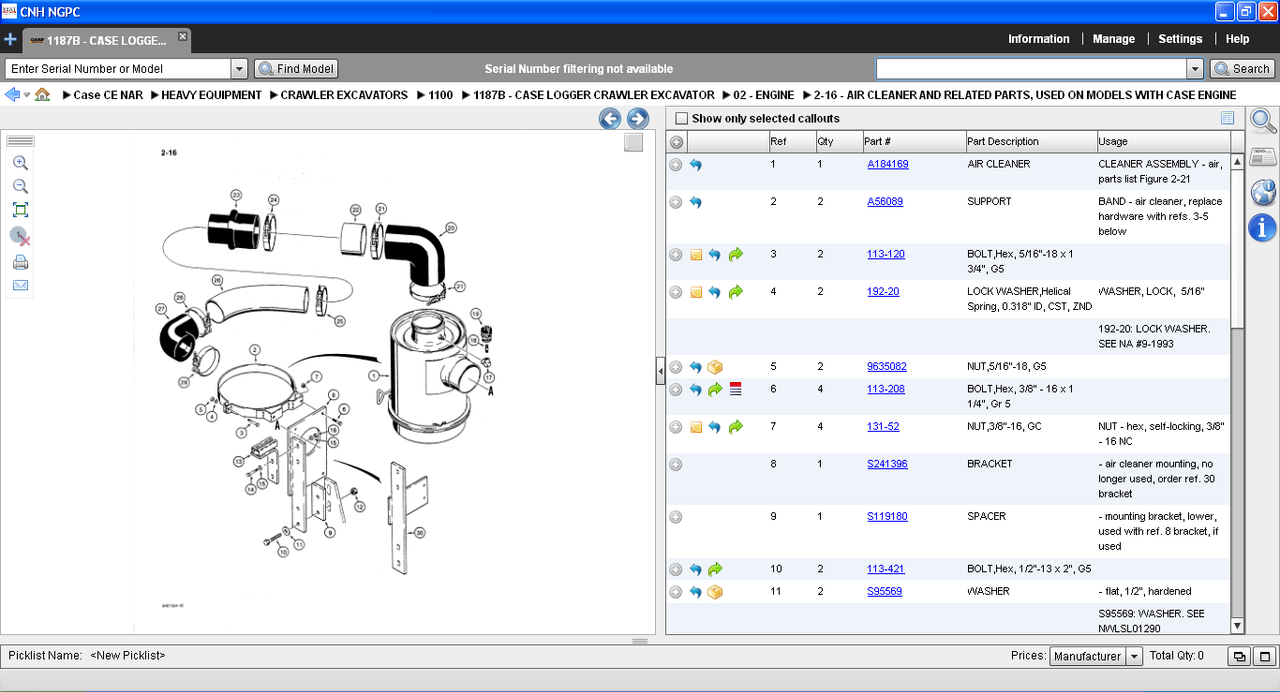Open the magnifier search panel on right sidebar

pos(1263,121)
